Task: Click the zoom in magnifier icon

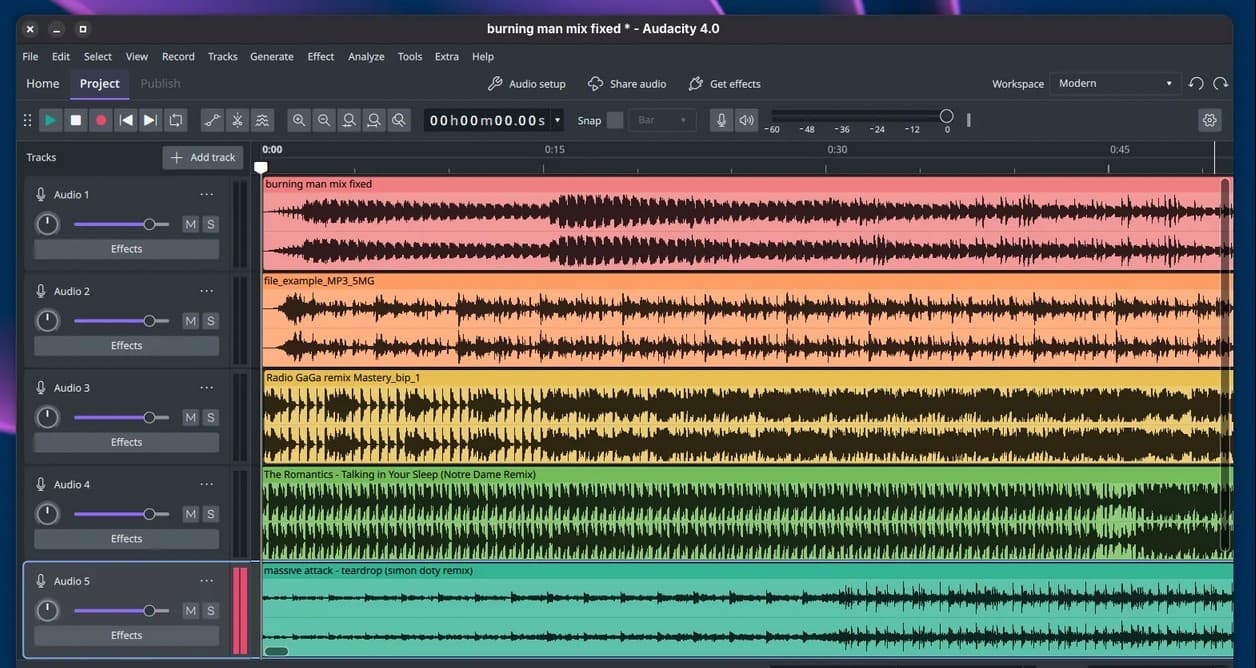Action: pyautogui.click(x=299, y=120)
